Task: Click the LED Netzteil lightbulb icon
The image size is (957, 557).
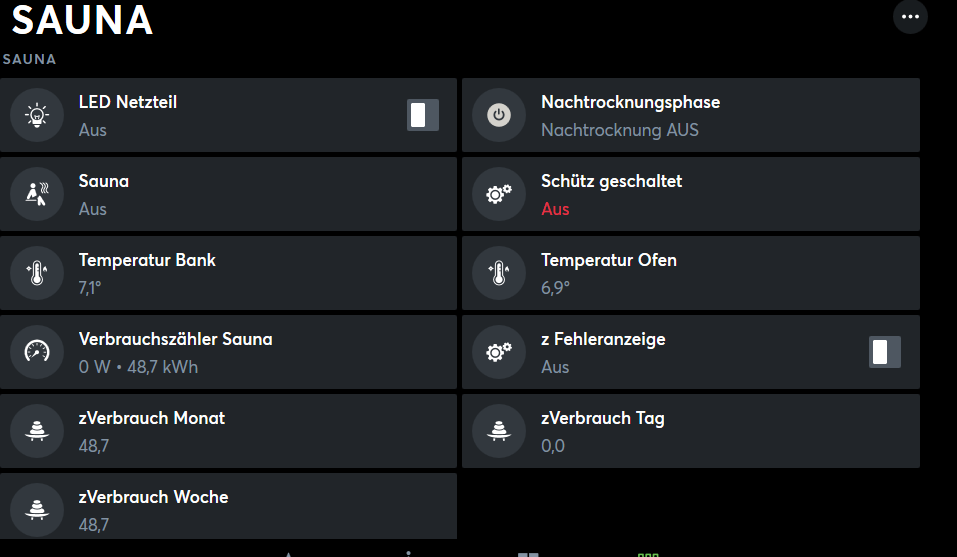Action: pos(37,116)
